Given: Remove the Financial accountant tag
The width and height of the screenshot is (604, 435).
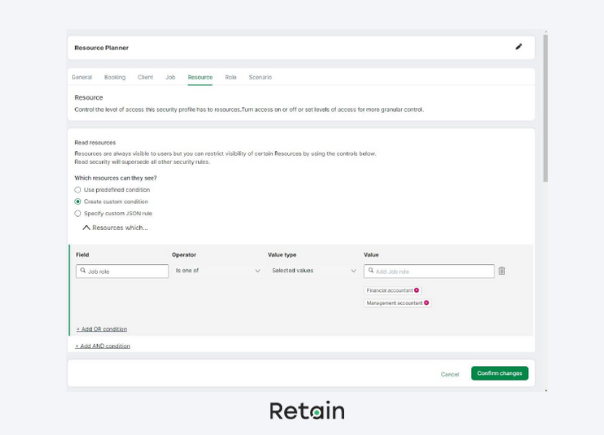Looking at the screenshot, I should click(x=417, y=290).
